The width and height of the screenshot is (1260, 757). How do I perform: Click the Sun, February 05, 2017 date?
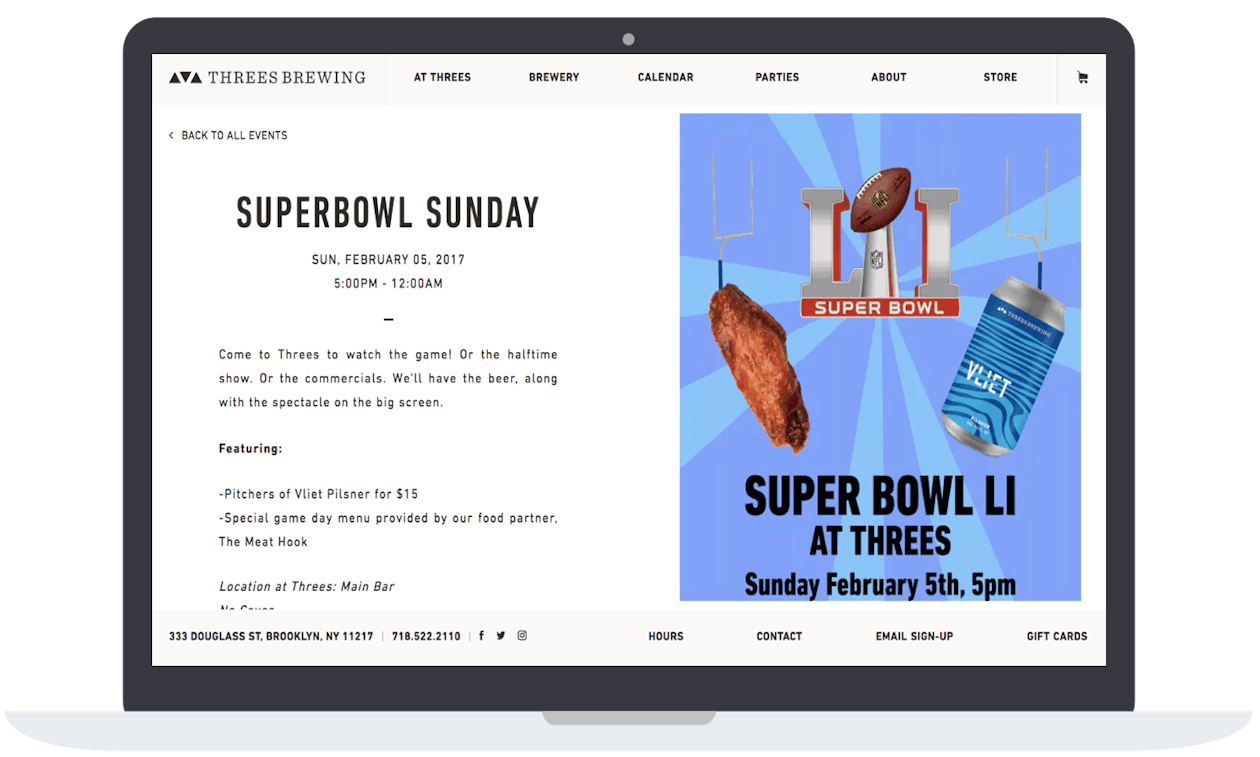pos(388,260)
